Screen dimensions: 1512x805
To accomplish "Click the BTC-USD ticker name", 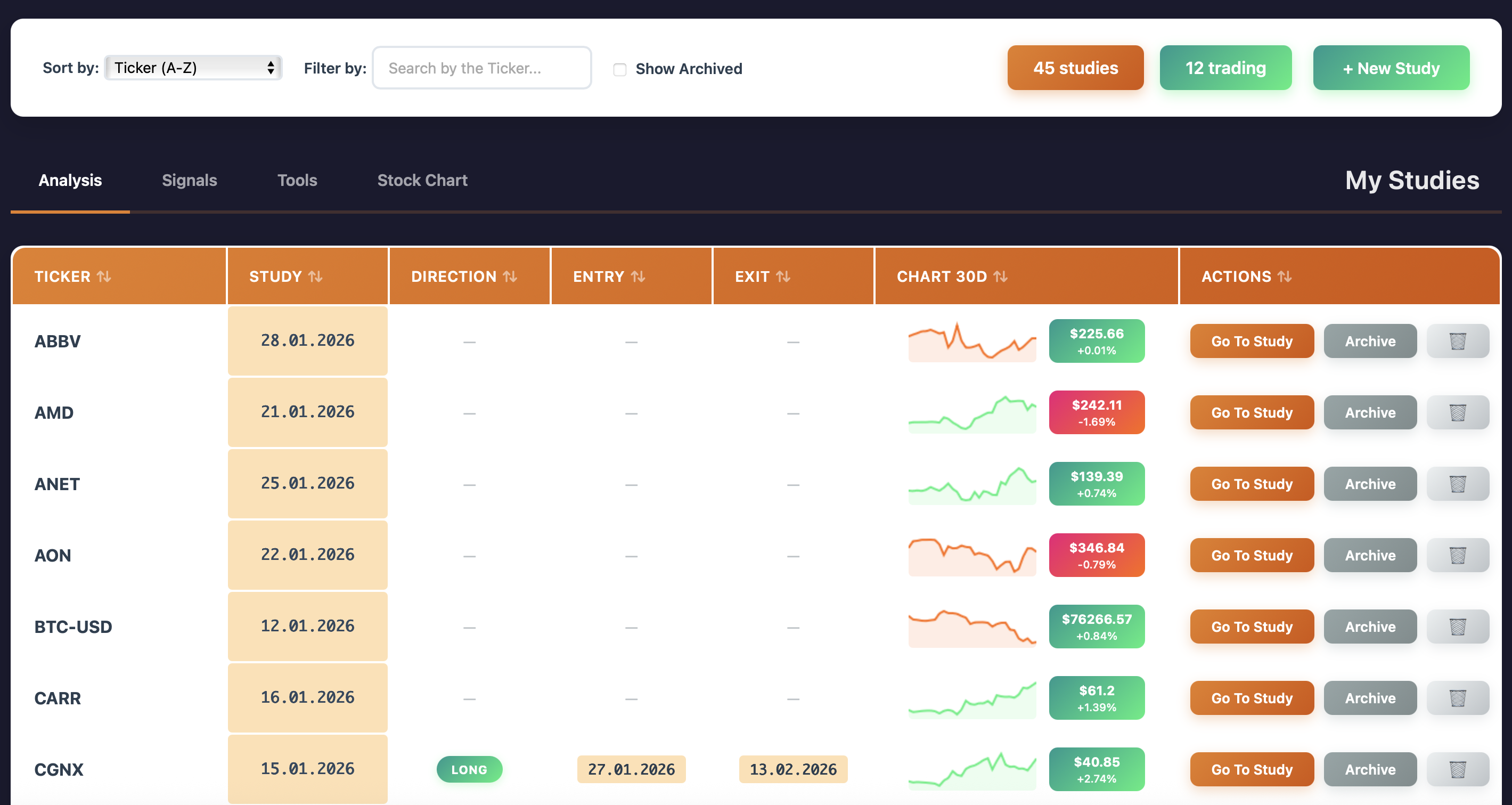I will [x=73, y=627].
